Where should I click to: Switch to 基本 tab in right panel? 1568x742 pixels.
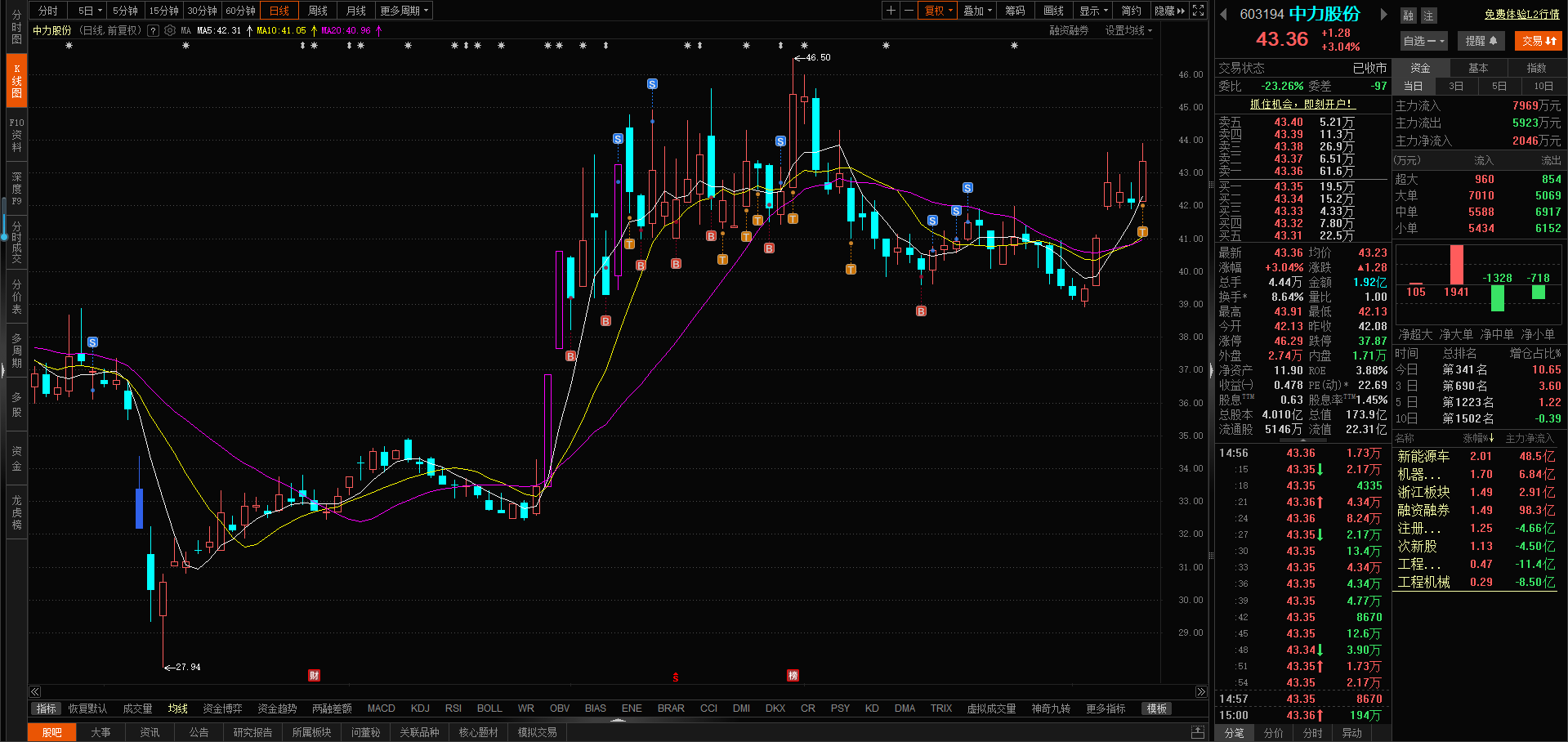pos(1478,68)
